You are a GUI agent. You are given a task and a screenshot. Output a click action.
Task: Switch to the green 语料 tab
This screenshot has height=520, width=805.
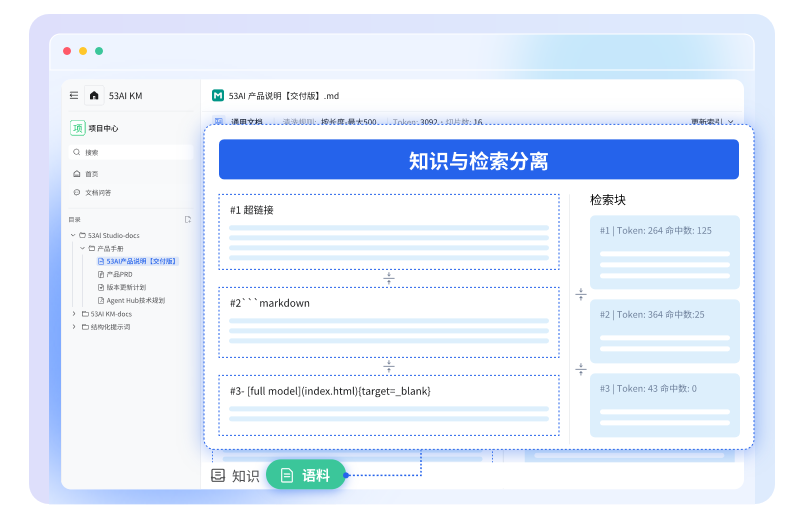pos(305,475)
